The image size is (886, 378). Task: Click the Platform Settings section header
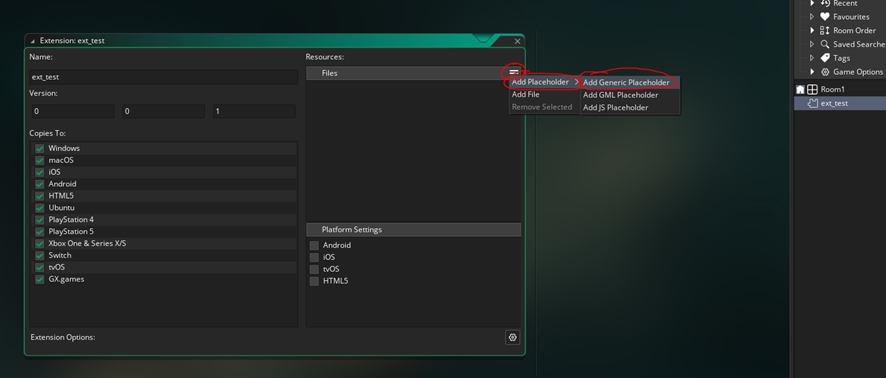click(413, 230)
